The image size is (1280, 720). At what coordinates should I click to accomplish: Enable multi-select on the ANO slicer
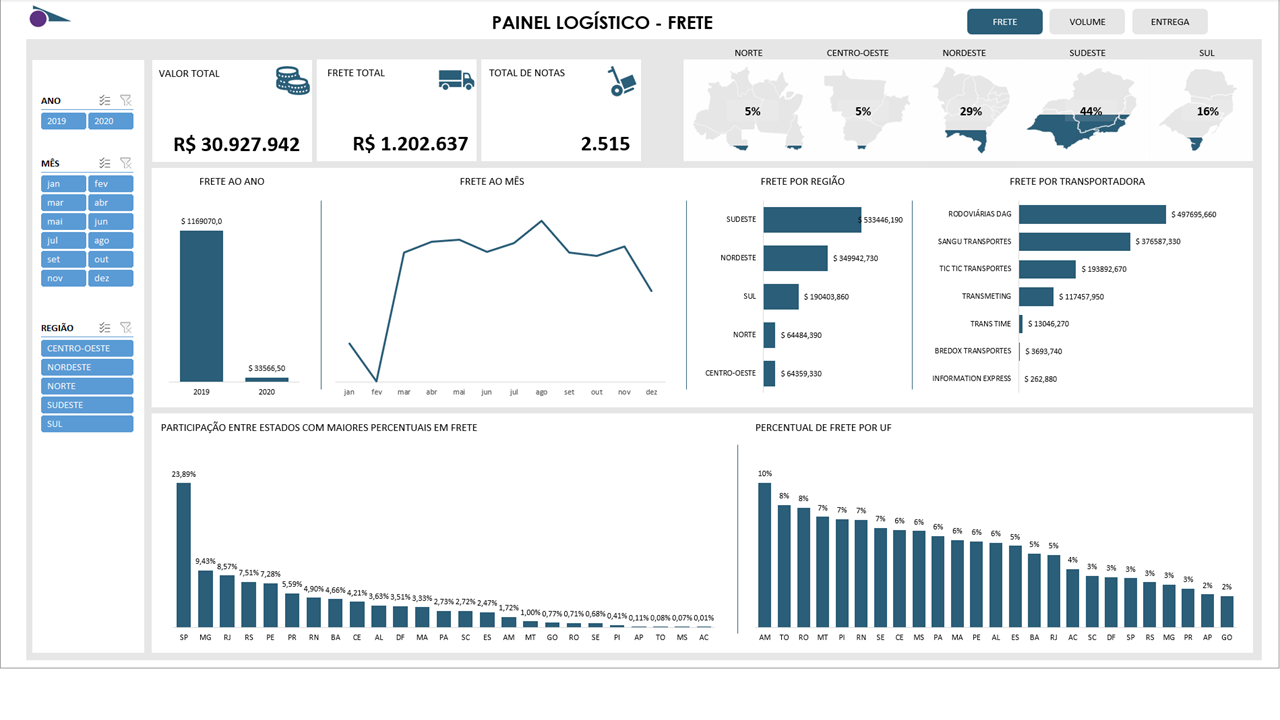click(105, 100)
